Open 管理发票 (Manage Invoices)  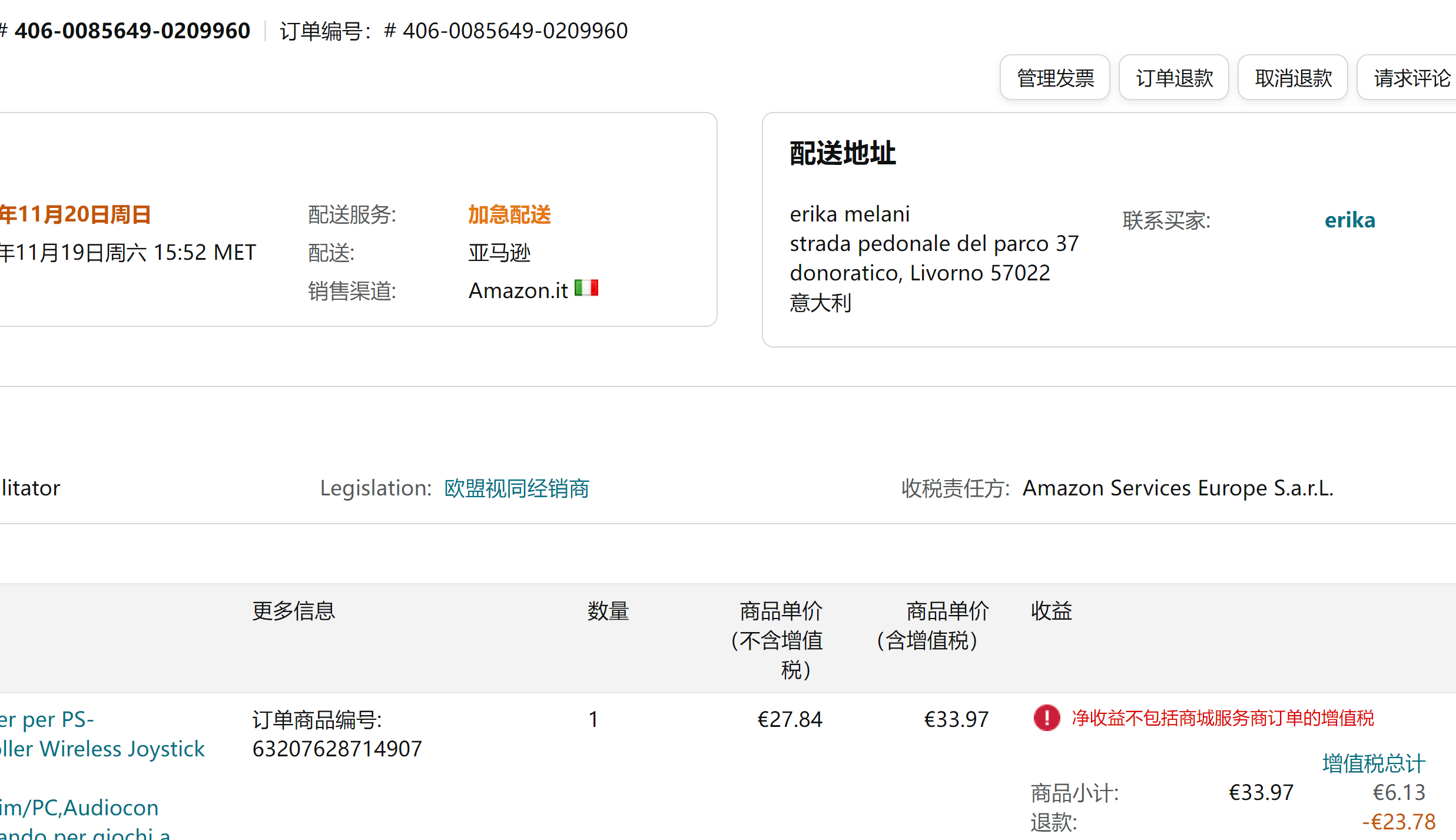(1055, 78)
